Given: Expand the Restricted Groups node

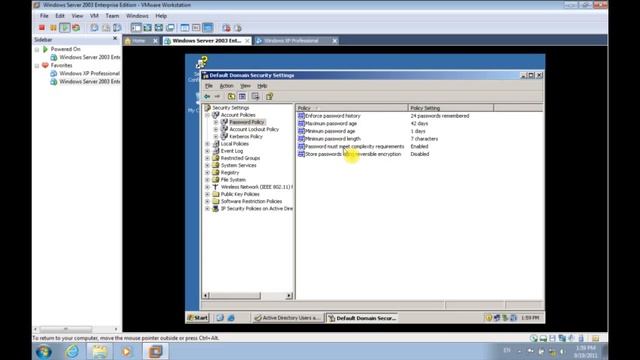Looking at the screenshot, I should click(207, 158).
